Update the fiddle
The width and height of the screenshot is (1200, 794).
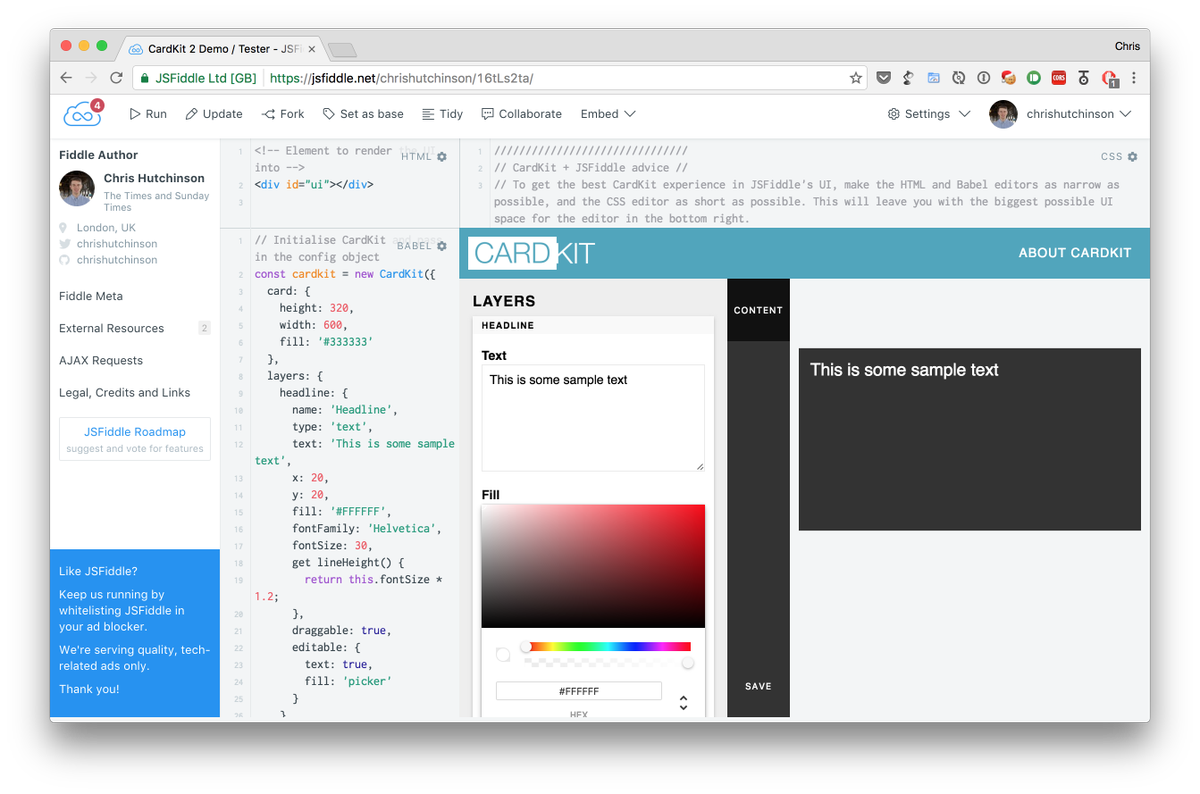click(x=214, y=114)
